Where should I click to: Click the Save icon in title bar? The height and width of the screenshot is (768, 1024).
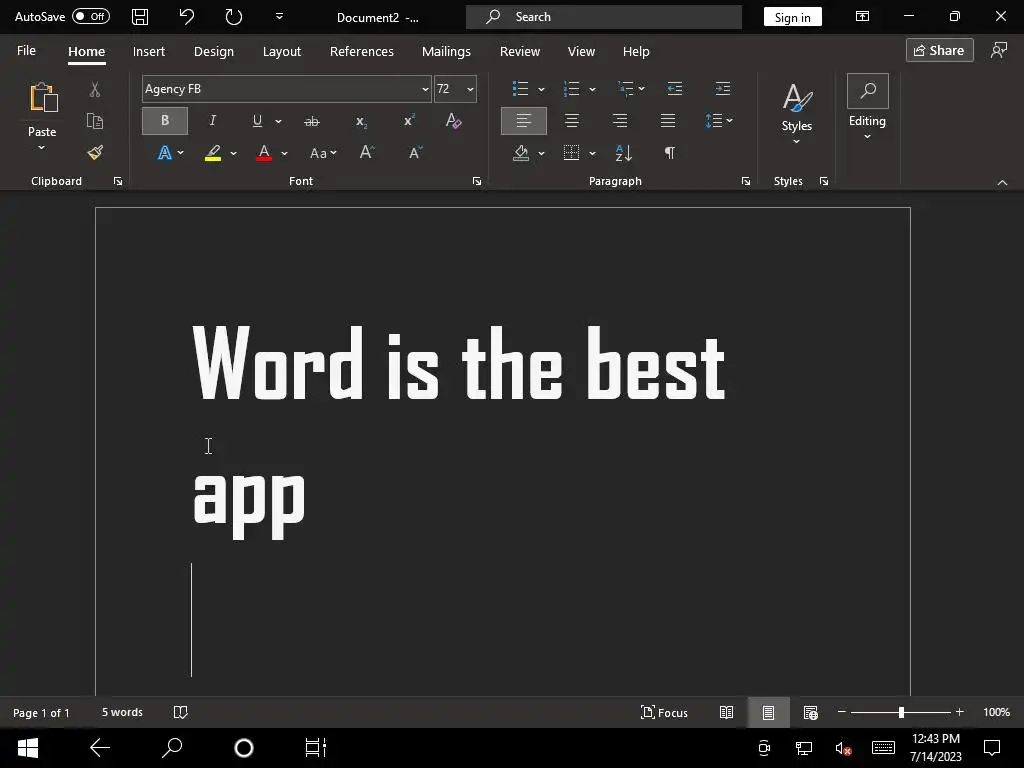point(140,17)
